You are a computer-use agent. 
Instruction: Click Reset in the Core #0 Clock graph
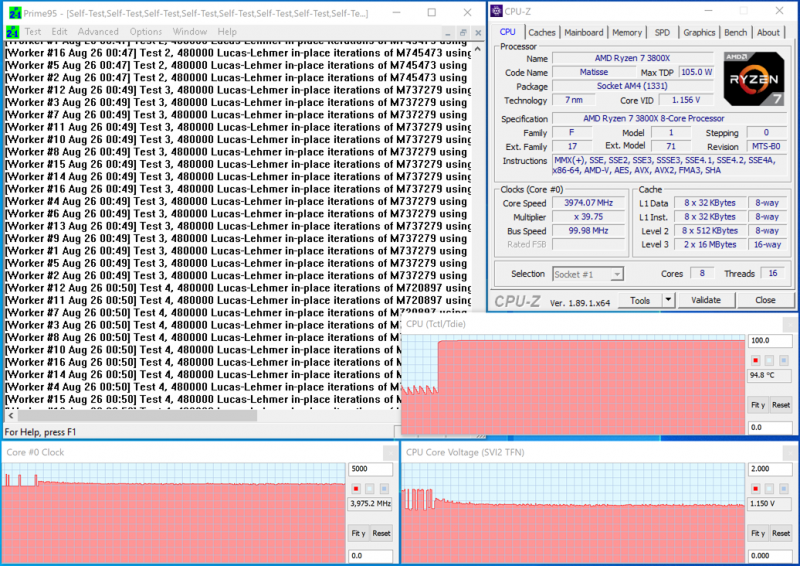coord(381,533)
